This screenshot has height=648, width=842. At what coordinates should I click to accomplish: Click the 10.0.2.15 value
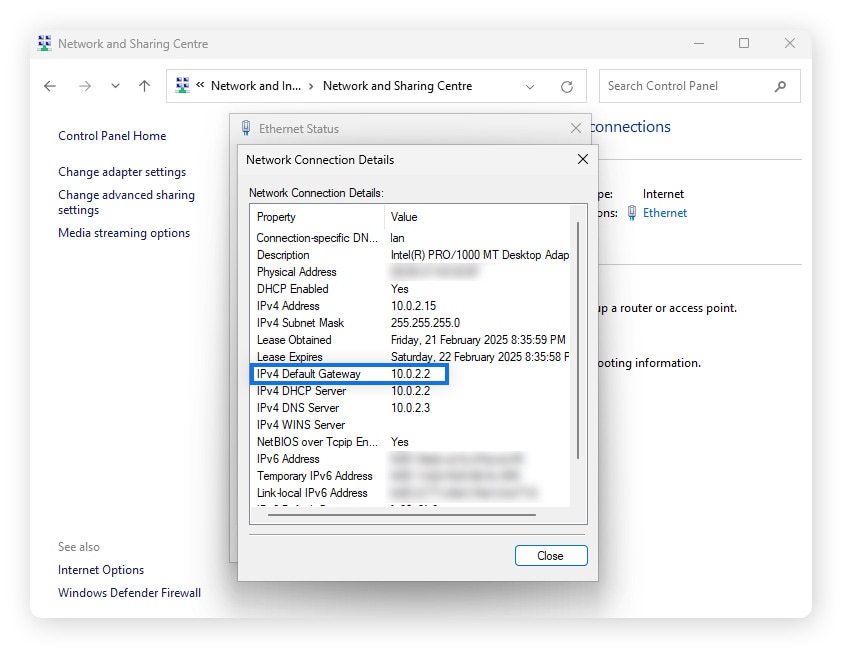pos(413,306)
